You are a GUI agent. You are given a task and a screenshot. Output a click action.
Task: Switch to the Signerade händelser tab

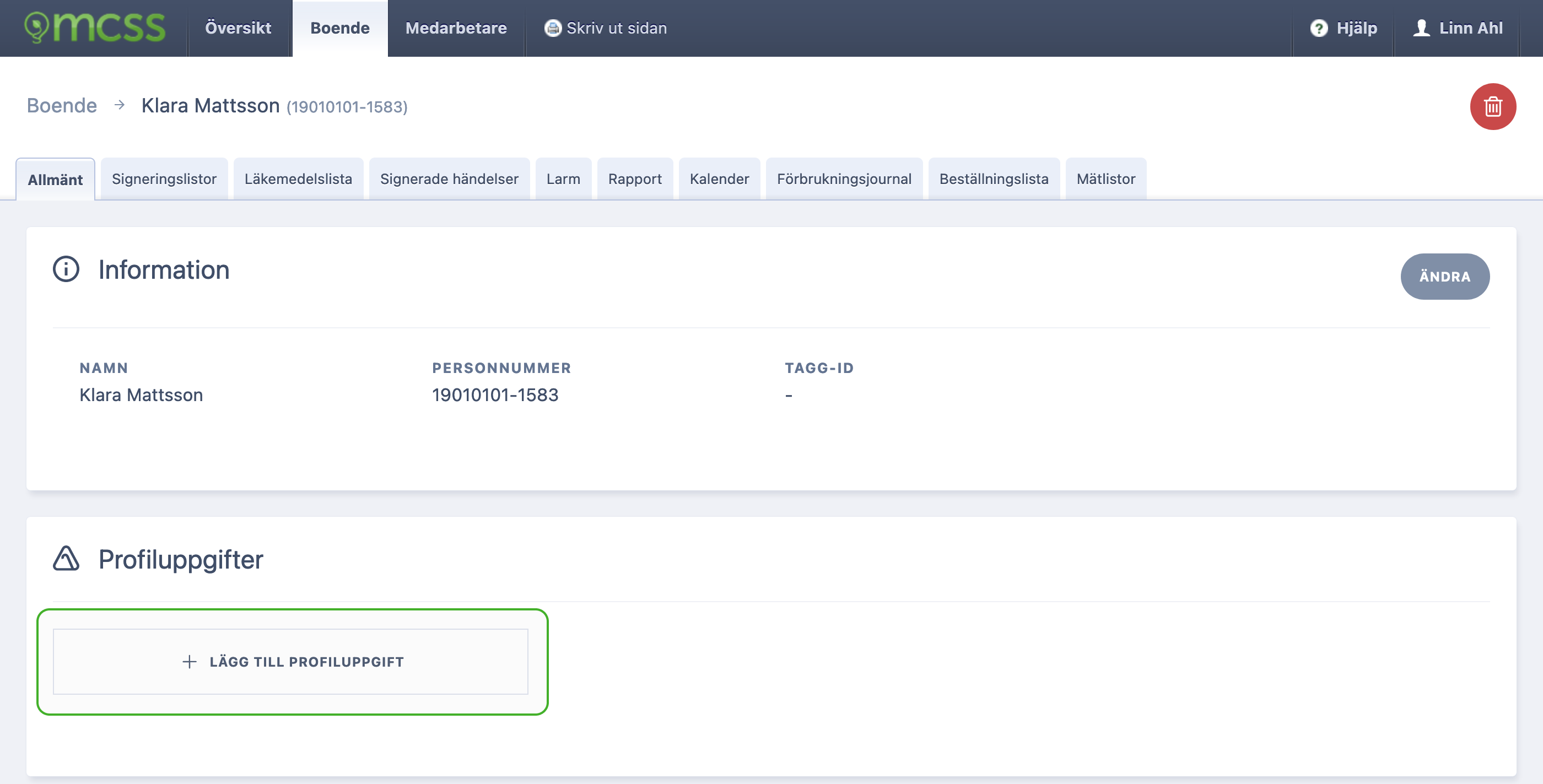click(x=449, y=179)
